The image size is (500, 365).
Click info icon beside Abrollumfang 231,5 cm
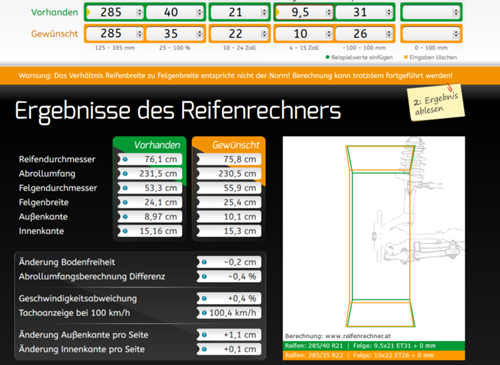[125, 174]
